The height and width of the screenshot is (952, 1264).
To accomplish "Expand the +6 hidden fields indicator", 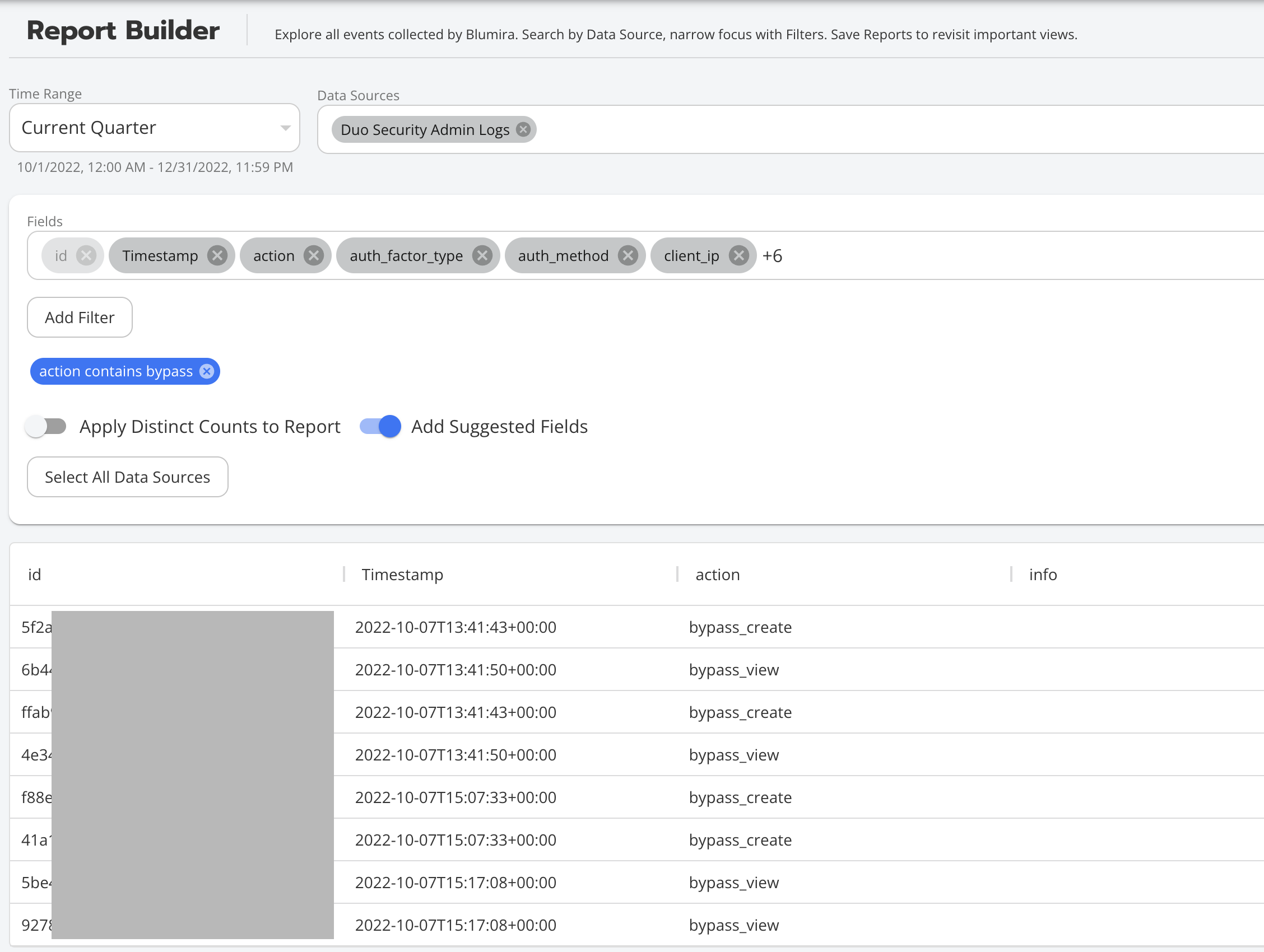I will coord(772,256).
